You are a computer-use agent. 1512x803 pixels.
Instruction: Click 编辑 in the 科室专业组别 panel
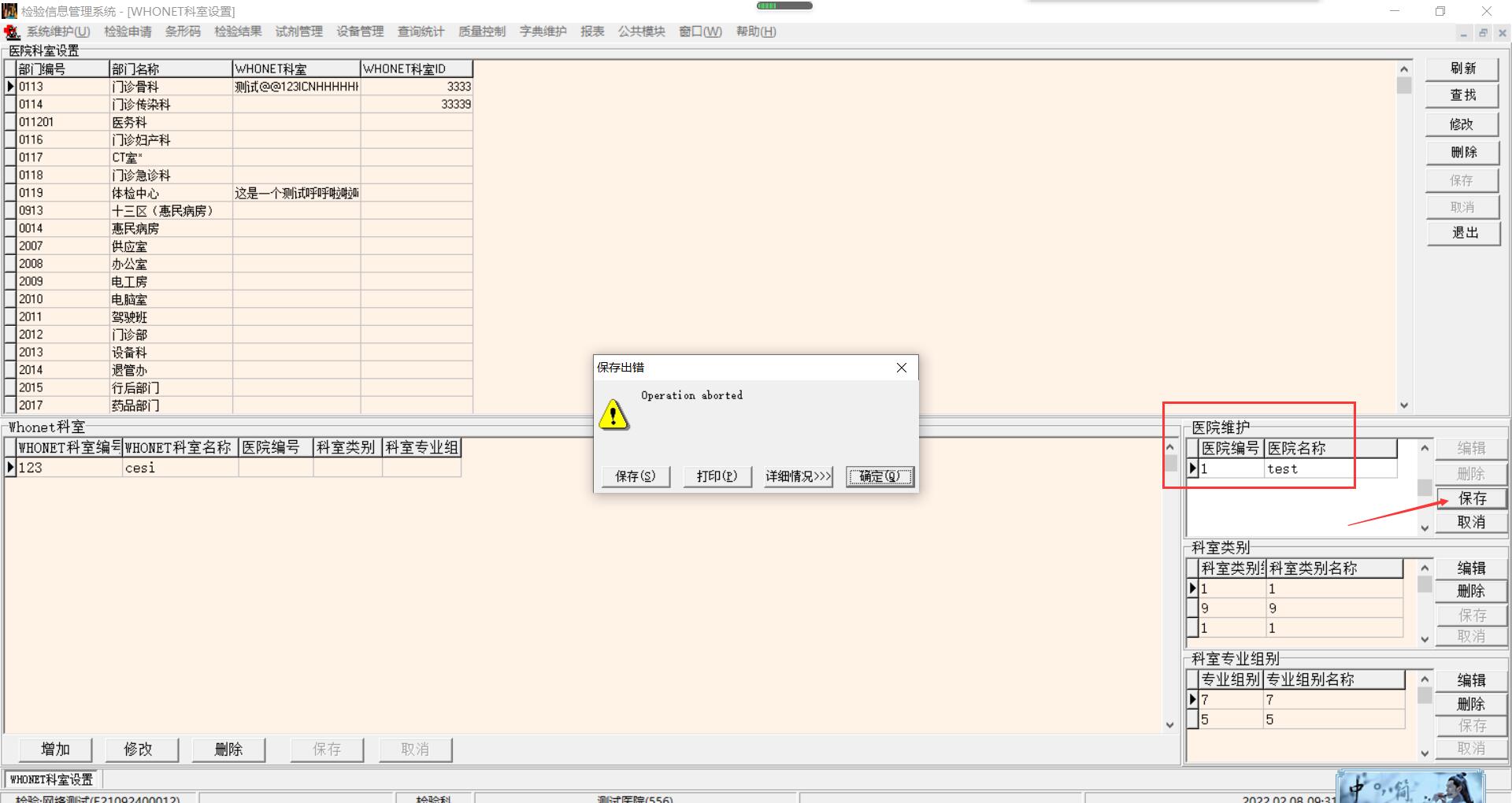point(1472,680)
